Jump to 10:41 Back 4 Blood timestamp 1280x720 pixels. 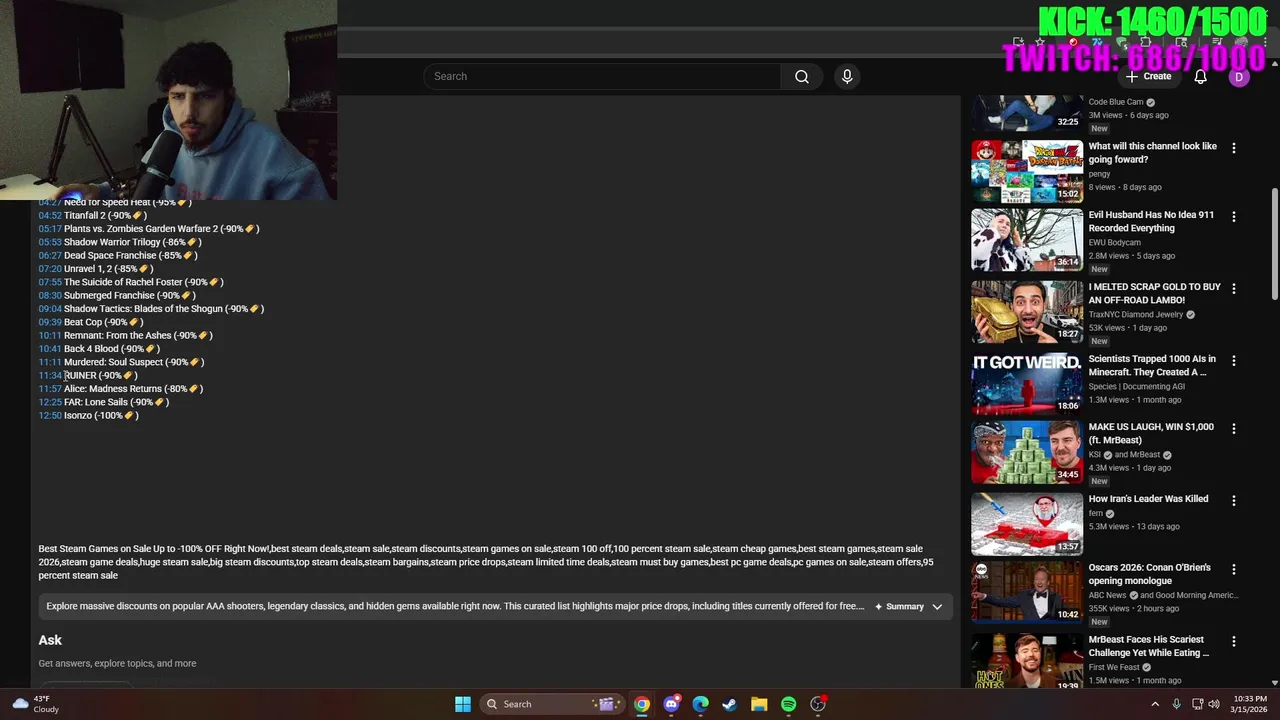pos(50,349)
